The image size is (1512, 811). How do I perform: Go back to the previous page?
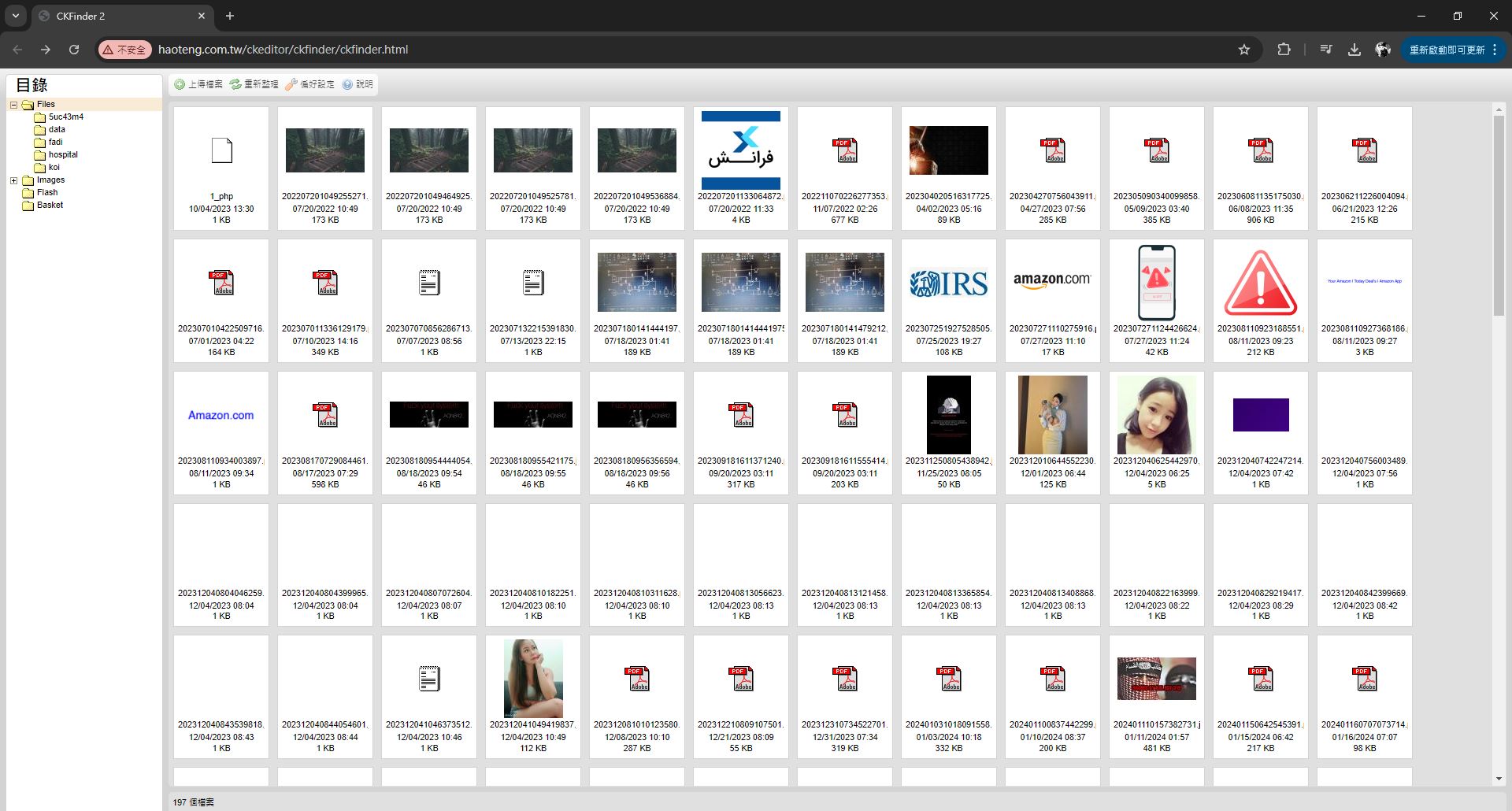click(x=17, y=50)
